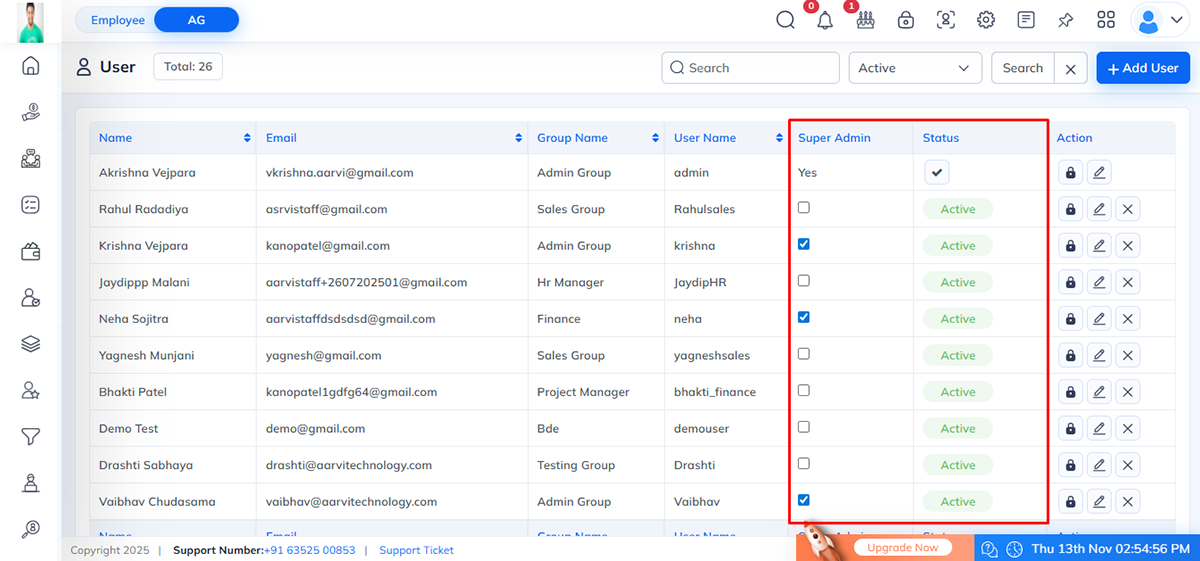Open the notifications bell icon
The width and height of the screenshot is (1200, 561).
[825, 21]
